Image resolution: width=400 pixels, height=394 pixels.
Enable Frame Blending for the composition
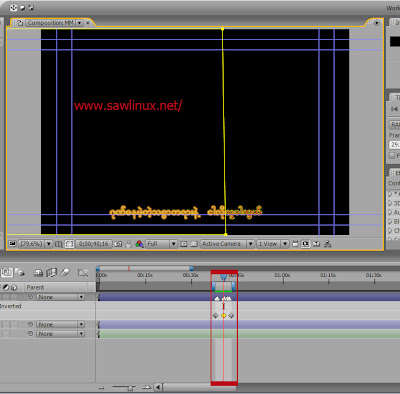click(51, 273)
